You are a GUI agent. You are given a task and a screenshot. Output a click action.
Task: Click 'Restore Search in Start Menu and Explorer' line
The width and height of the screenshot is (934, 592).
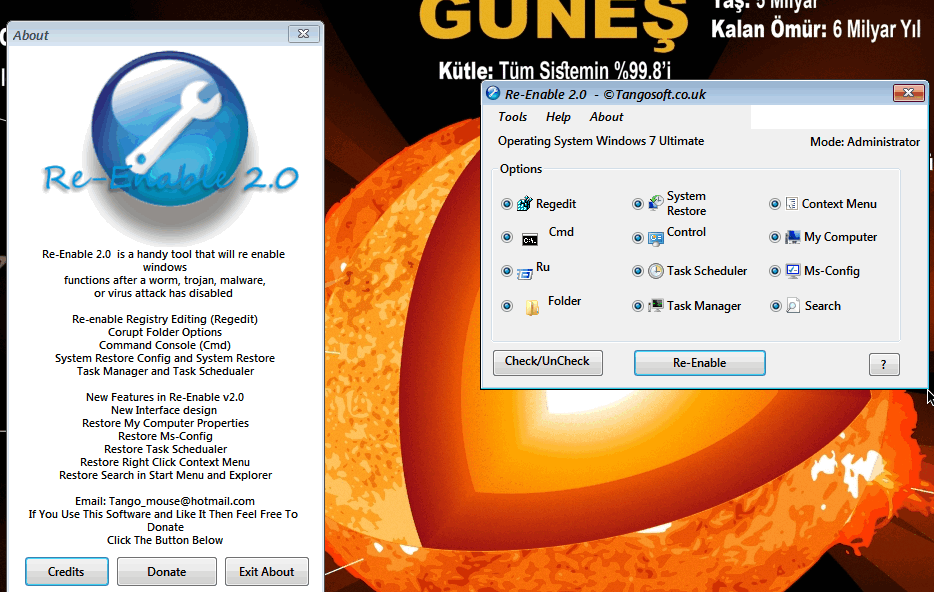click(x=165, y=475)
